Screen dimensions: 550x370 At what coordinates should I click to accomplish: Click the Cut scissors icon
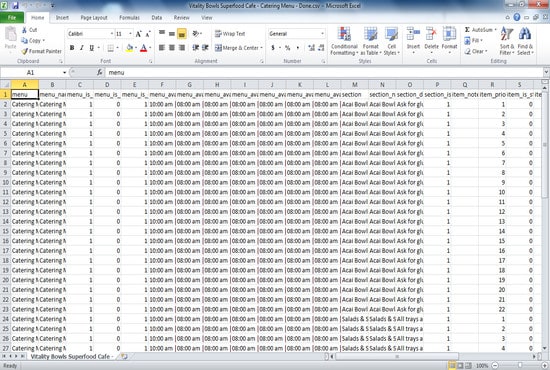25,30
